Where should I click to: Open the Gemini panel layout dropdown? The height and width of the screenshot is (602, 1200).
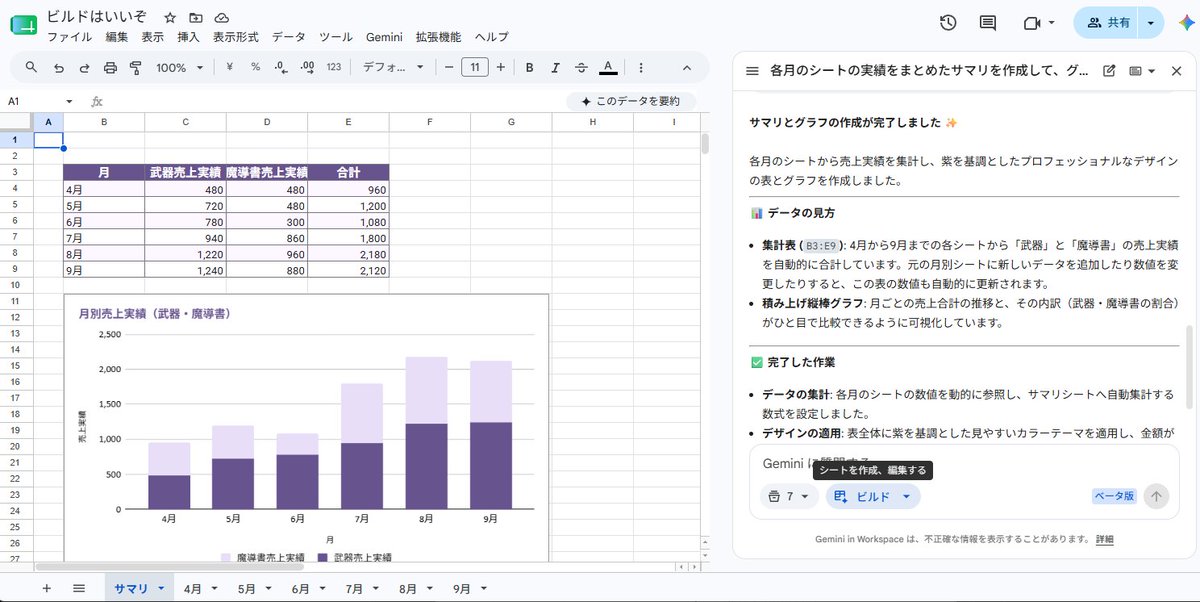[x=1142, y=71]
